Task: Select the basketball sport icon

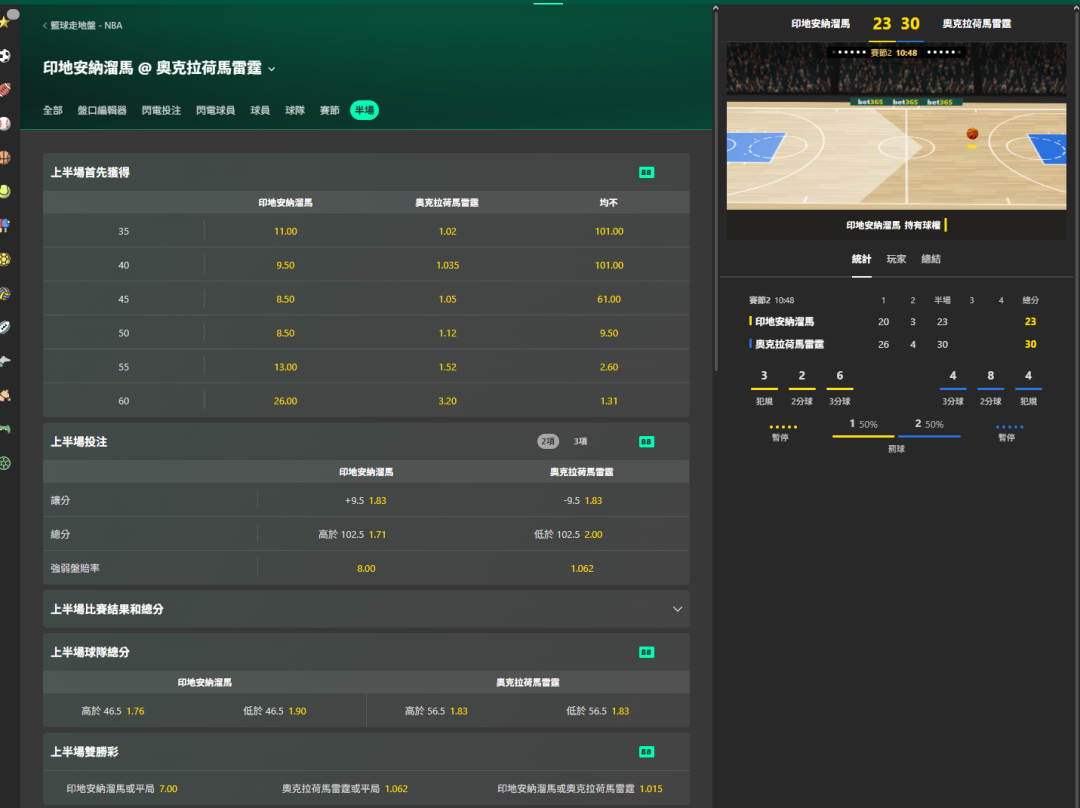Action: tap(5, 158)
